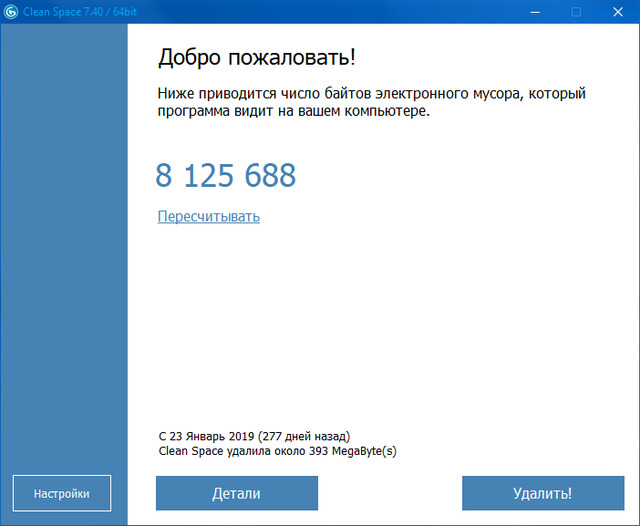Minimize the Clean Space window
This screenshot has height=526, width=640.
click(532, 12)
